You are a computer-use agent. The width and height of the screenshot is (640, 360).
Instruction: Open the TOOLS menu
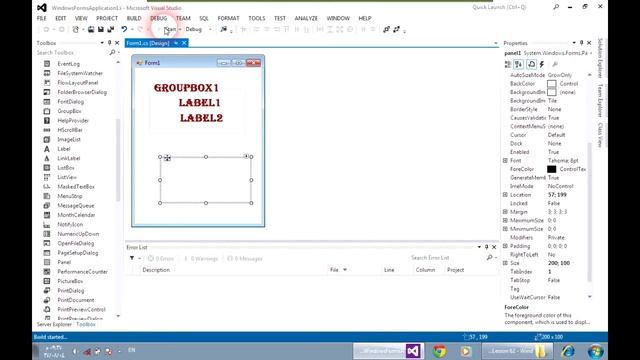(257, 18)
